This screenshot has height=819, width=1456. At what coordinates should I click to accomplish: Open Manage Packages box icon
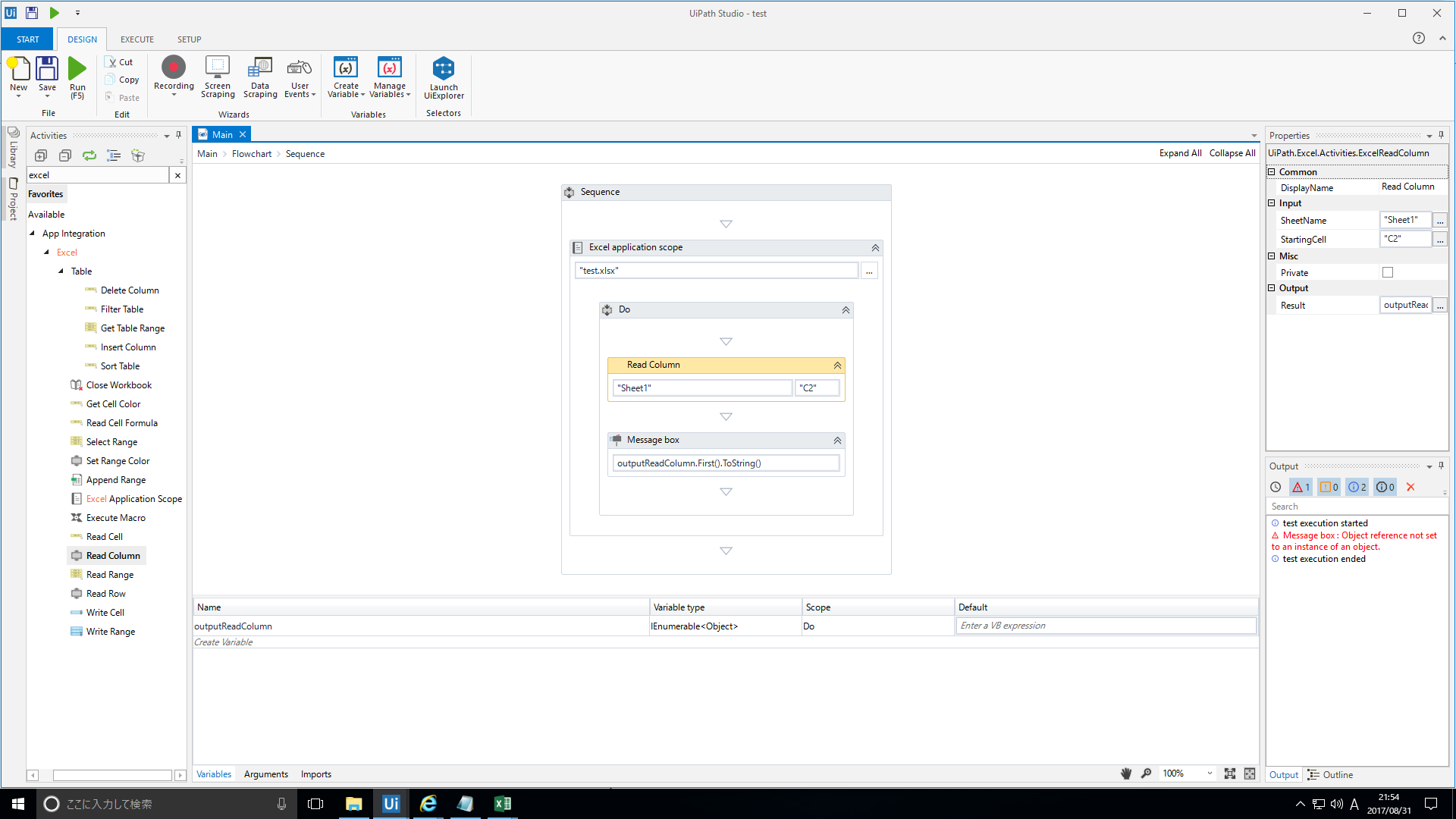[x=138, y=155]
